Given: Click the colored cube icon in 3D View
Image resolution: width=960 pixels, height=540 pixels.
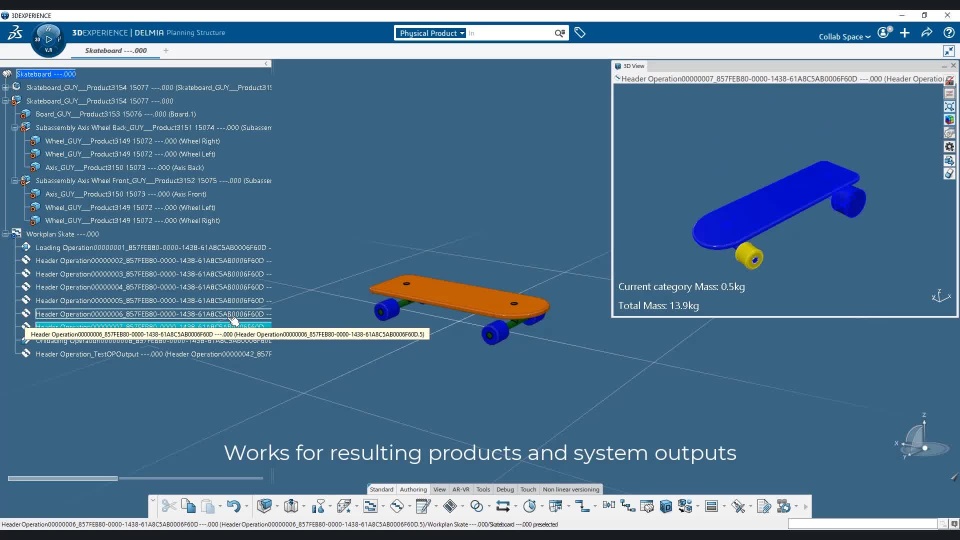Looking at the screenshot, I should pos(949,120).
